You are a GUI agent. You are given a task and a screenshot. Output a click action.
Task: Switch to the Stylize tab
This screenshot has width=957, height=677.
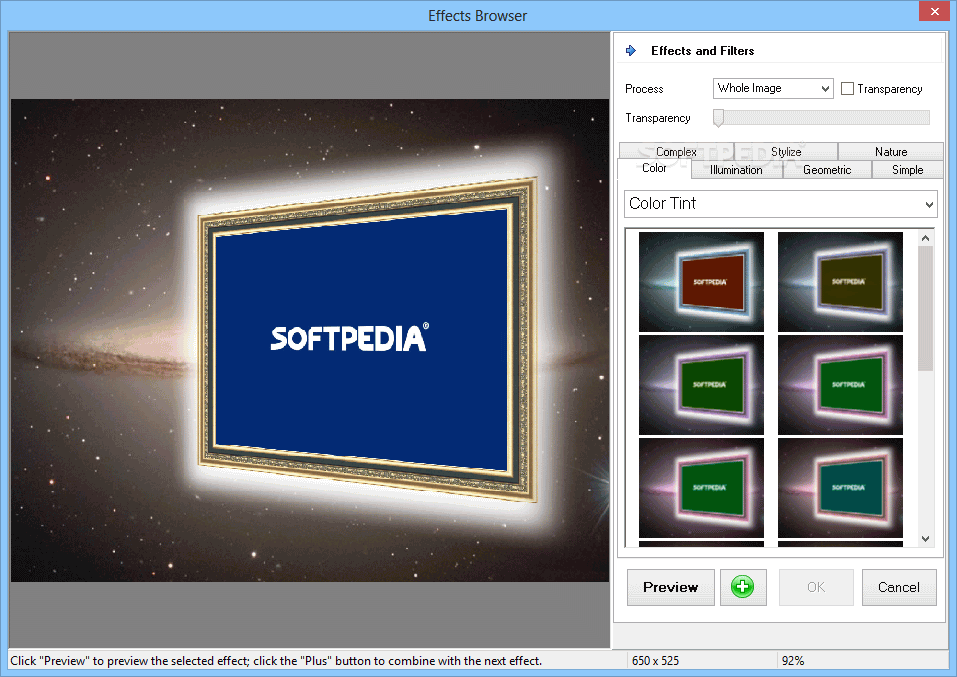[785, 151]
